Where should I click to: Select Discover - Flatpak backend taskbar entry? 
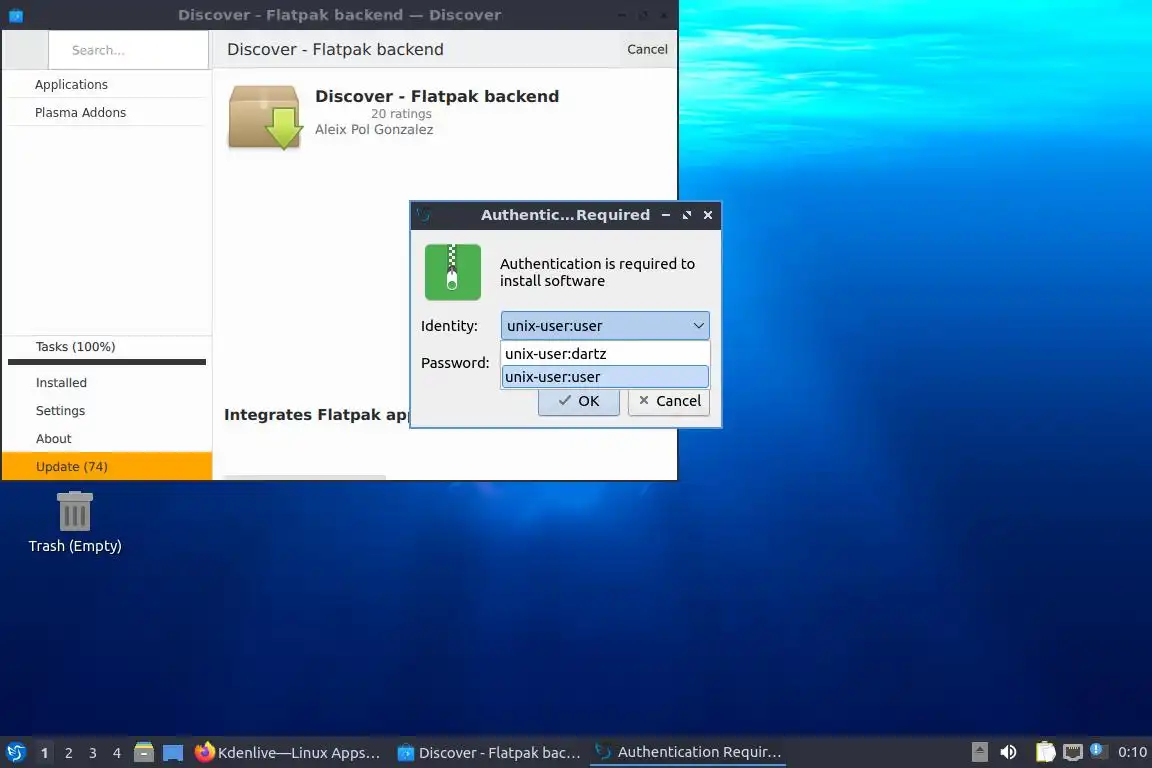pyautogui.click(x=489, y=753)
